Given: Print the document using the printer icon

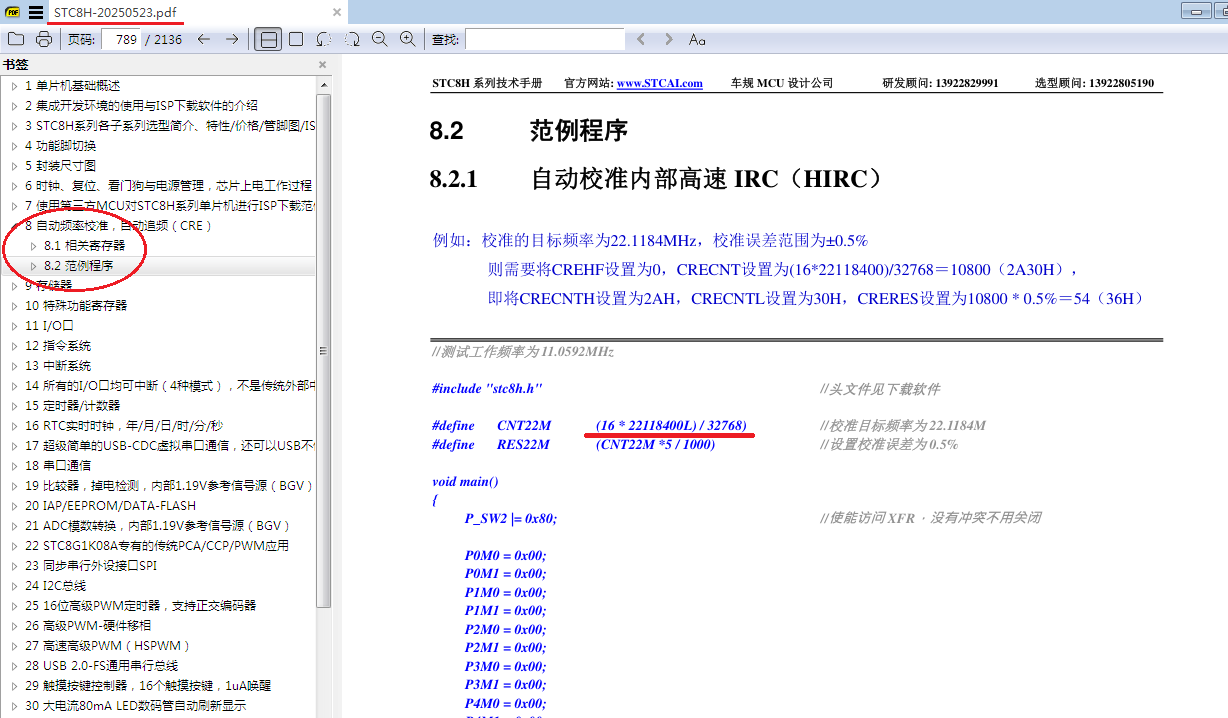Looking at the screenshot, I should (x=44, y=39).
